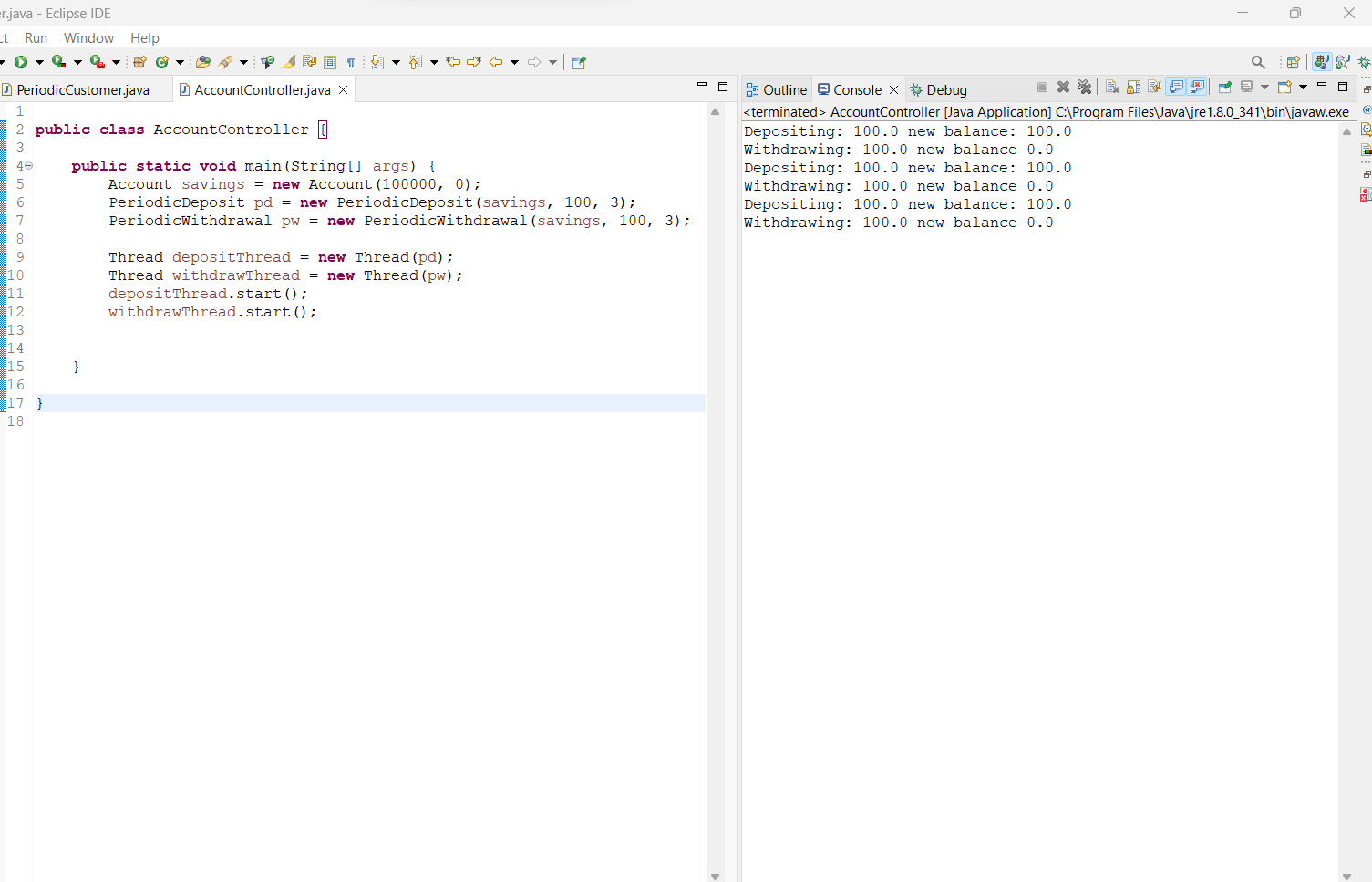Toggle the Pin Console icon
The width and height of the screenshot is (1372, 882).
pos(1224,87)
